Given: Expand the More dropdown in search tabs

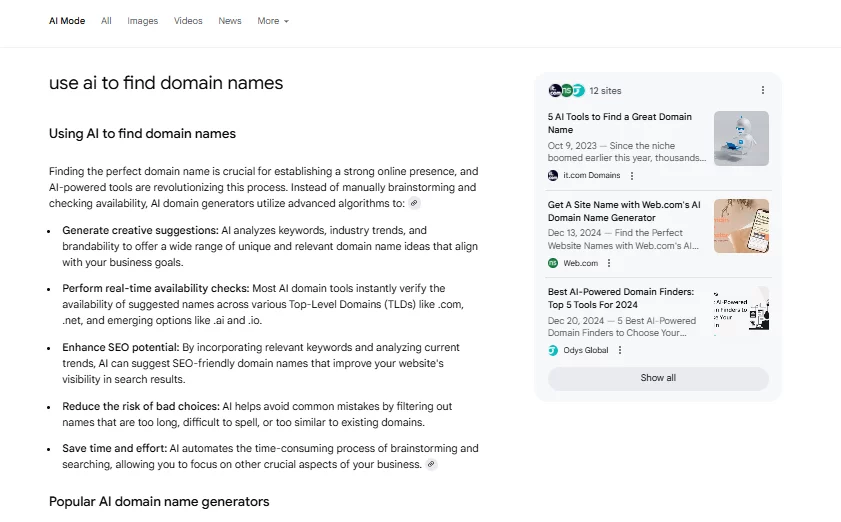Looking at the screenshot, I should [272, 21].
